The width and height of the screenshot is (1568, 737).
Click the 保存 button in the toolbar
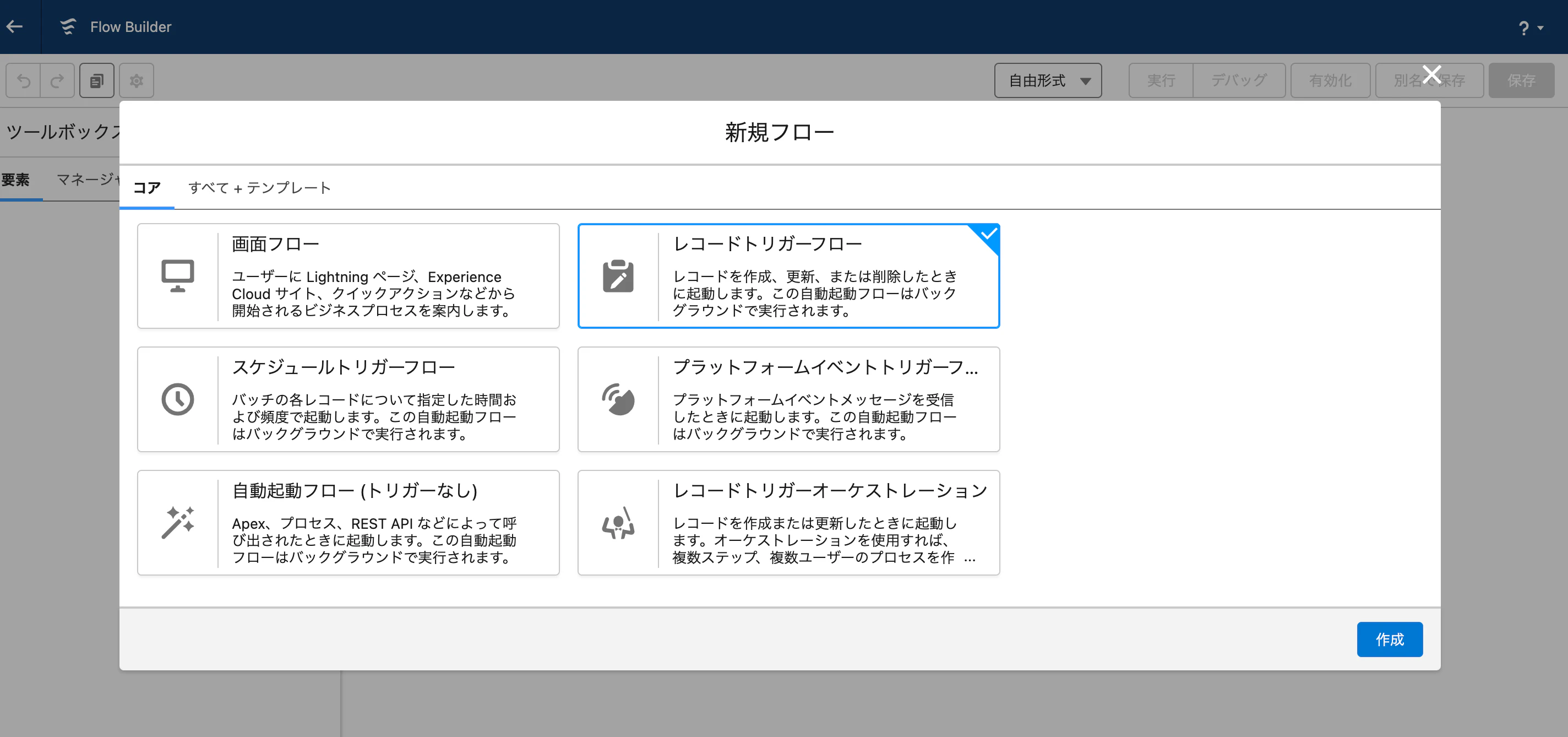(1521, 80)
